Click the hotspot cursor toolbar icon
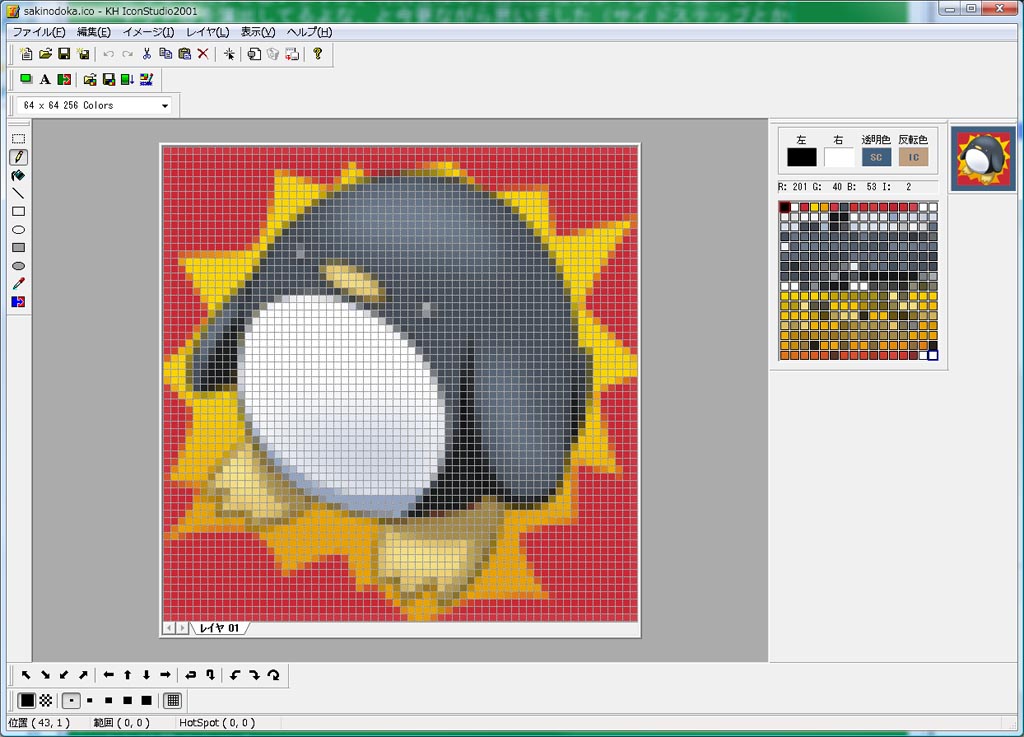Screen dimensions: 1024x737 tap(229, 54)
